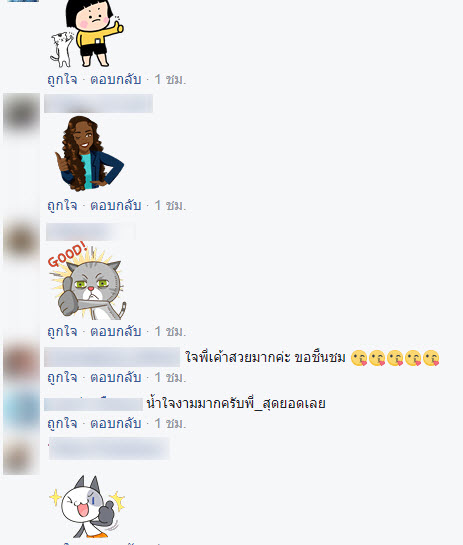Viewport: 463px width, 545px height.
Task: Open profile picture beside winking white cat comment
Action: pos(21,456)
